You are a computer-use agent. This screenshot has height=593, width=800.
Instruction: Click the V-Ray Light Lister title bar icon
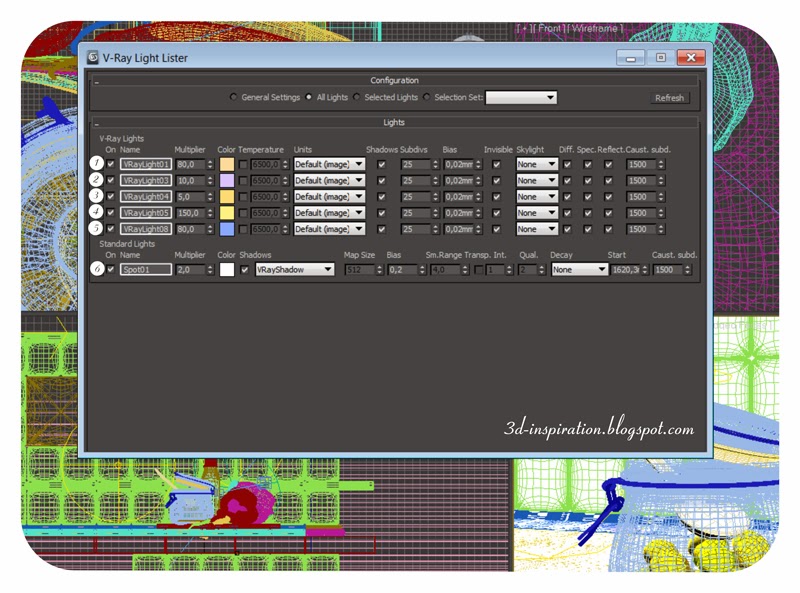(x=93, y=58)
